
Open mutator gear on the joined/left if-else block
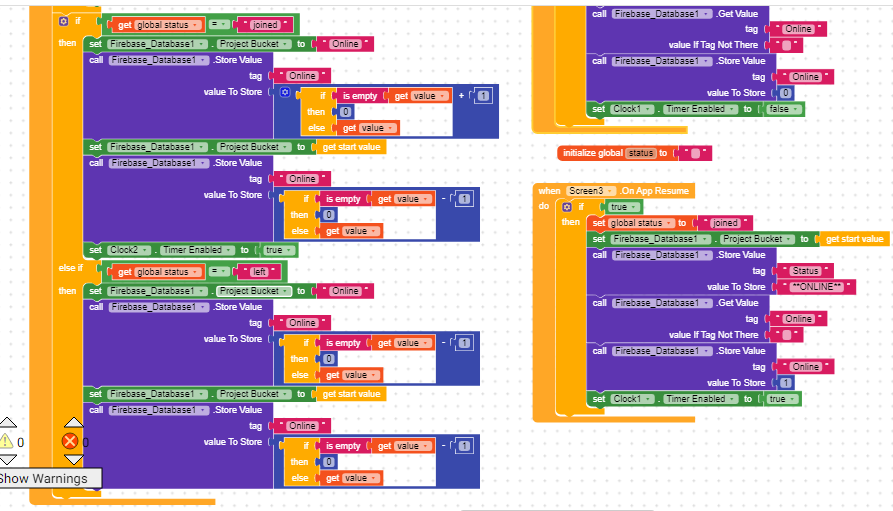pos(63,21)
